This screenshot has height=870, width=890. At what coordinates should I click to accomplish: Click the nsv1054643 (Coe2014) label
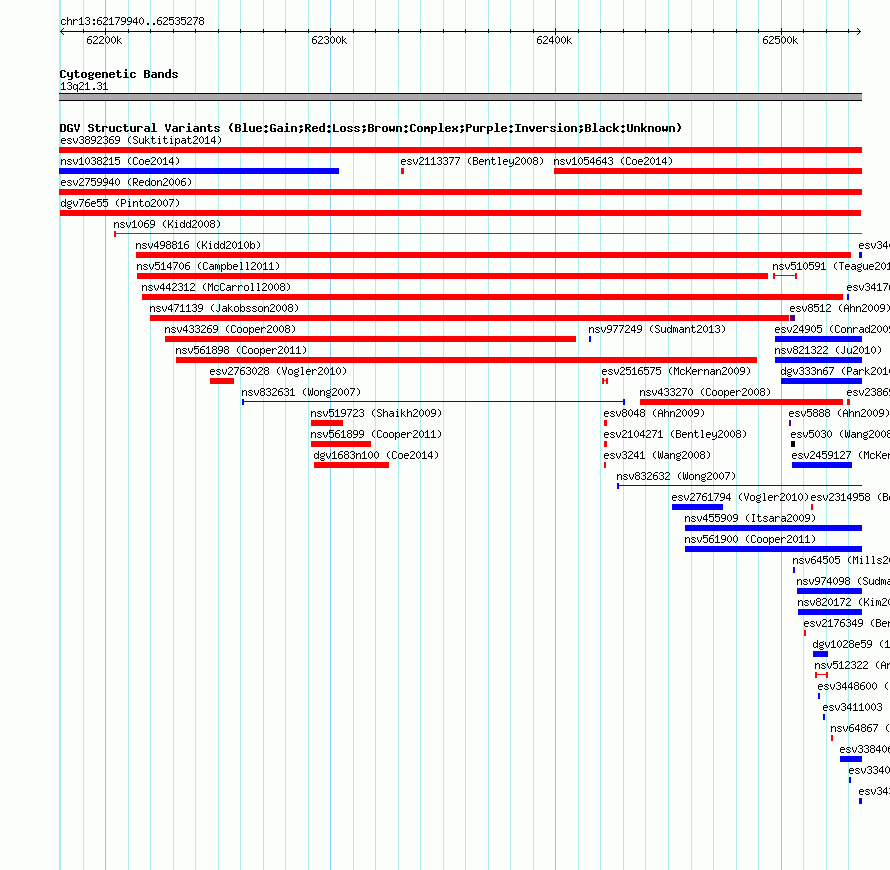click(613, 161)
